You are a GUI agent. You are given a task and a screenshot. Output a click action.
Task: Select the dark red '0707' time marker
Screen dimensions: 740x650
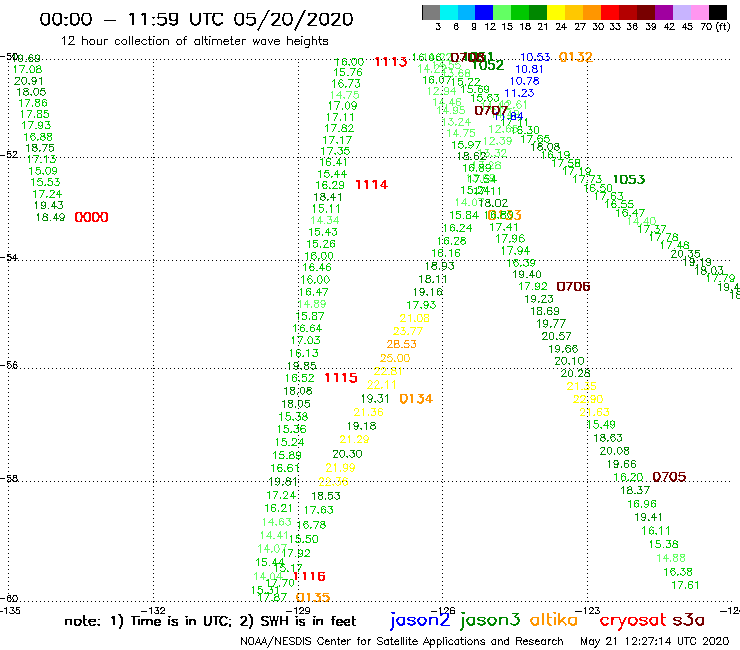click(491, 110)
